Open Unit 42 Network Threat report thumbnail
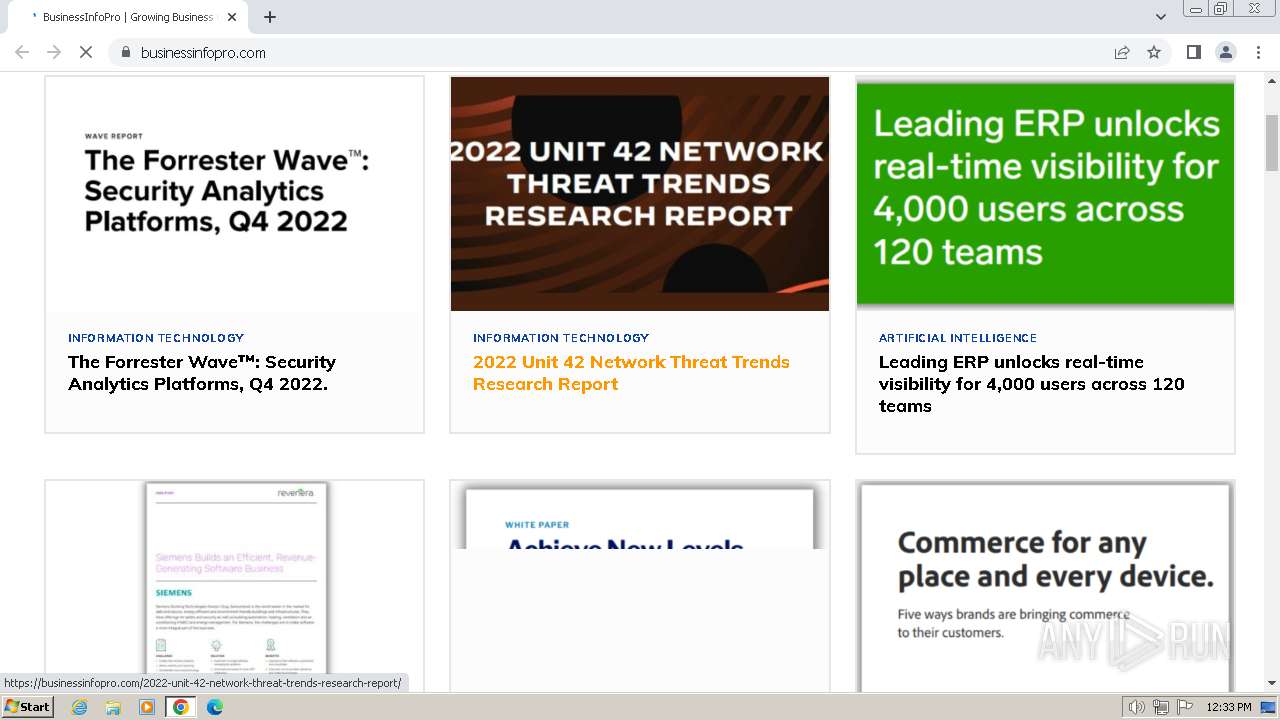This screenshot has height=720, width=1280. coord(640,194)
